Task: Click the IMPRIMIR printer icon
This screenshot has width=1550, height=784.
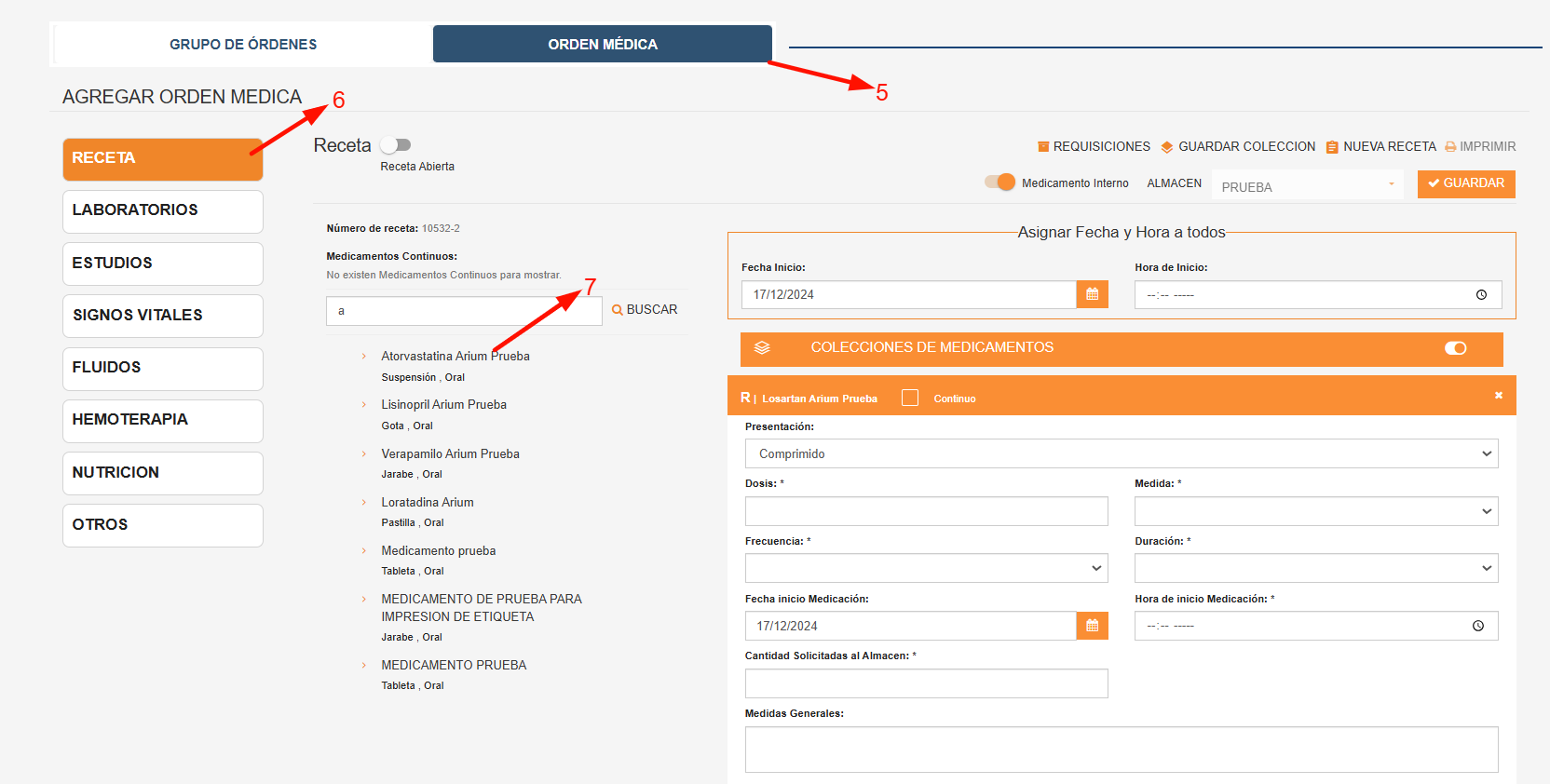Action: point(1450,147)
